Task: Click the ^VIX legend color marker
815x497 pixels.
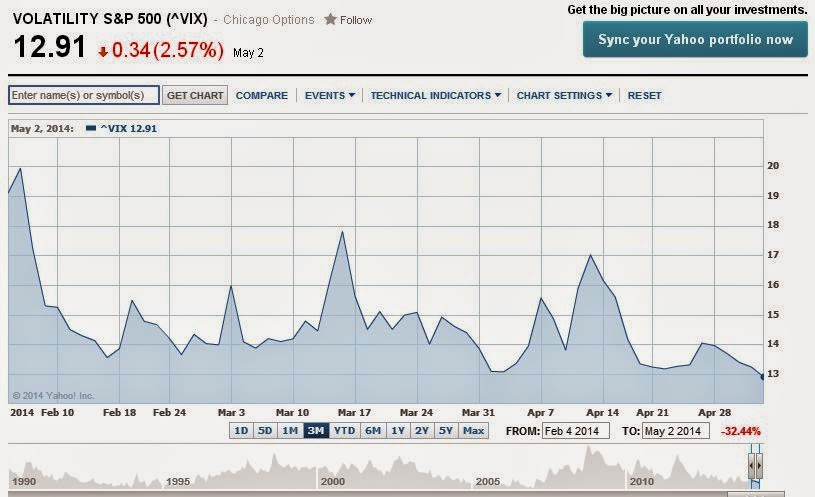Action: coord(90,128)
